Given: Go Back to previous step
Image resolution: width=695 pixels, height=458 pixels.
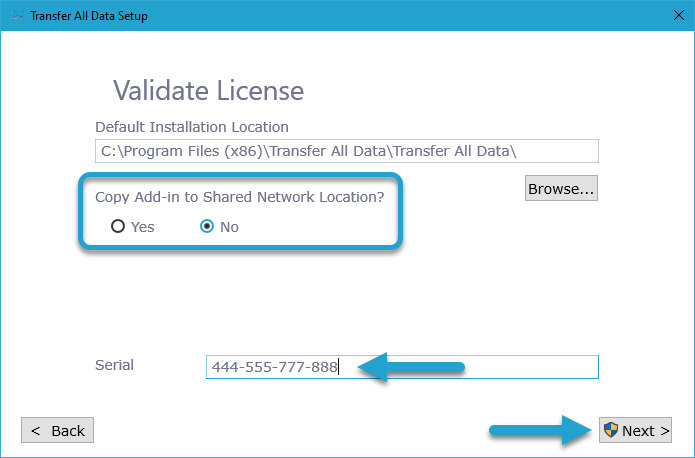Looking at the screenshot, I should click(58, 430).
